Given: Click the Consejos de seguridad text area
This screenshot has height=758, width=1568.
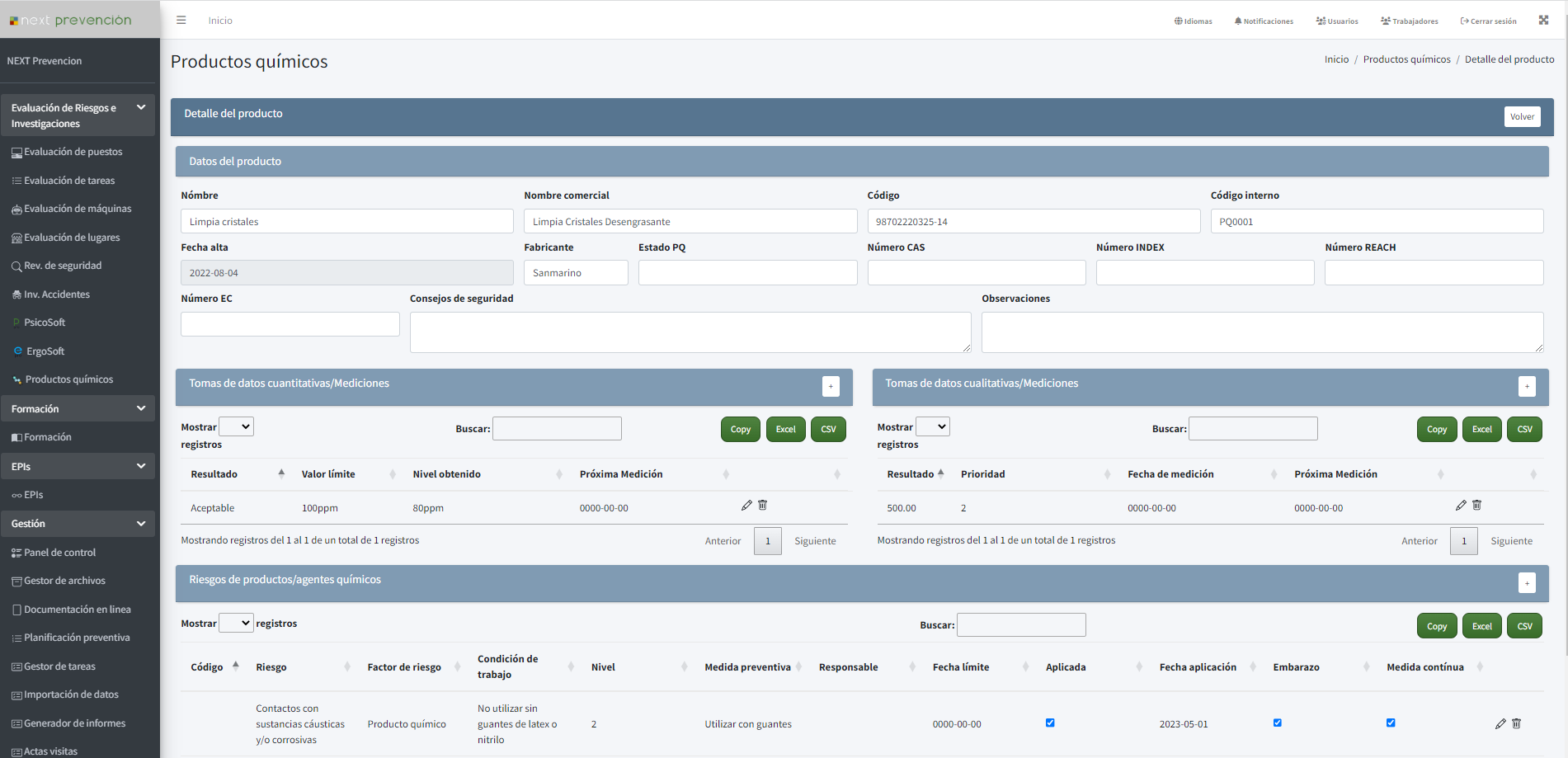Looking at the screenshot, I should [x=690, y=332].
